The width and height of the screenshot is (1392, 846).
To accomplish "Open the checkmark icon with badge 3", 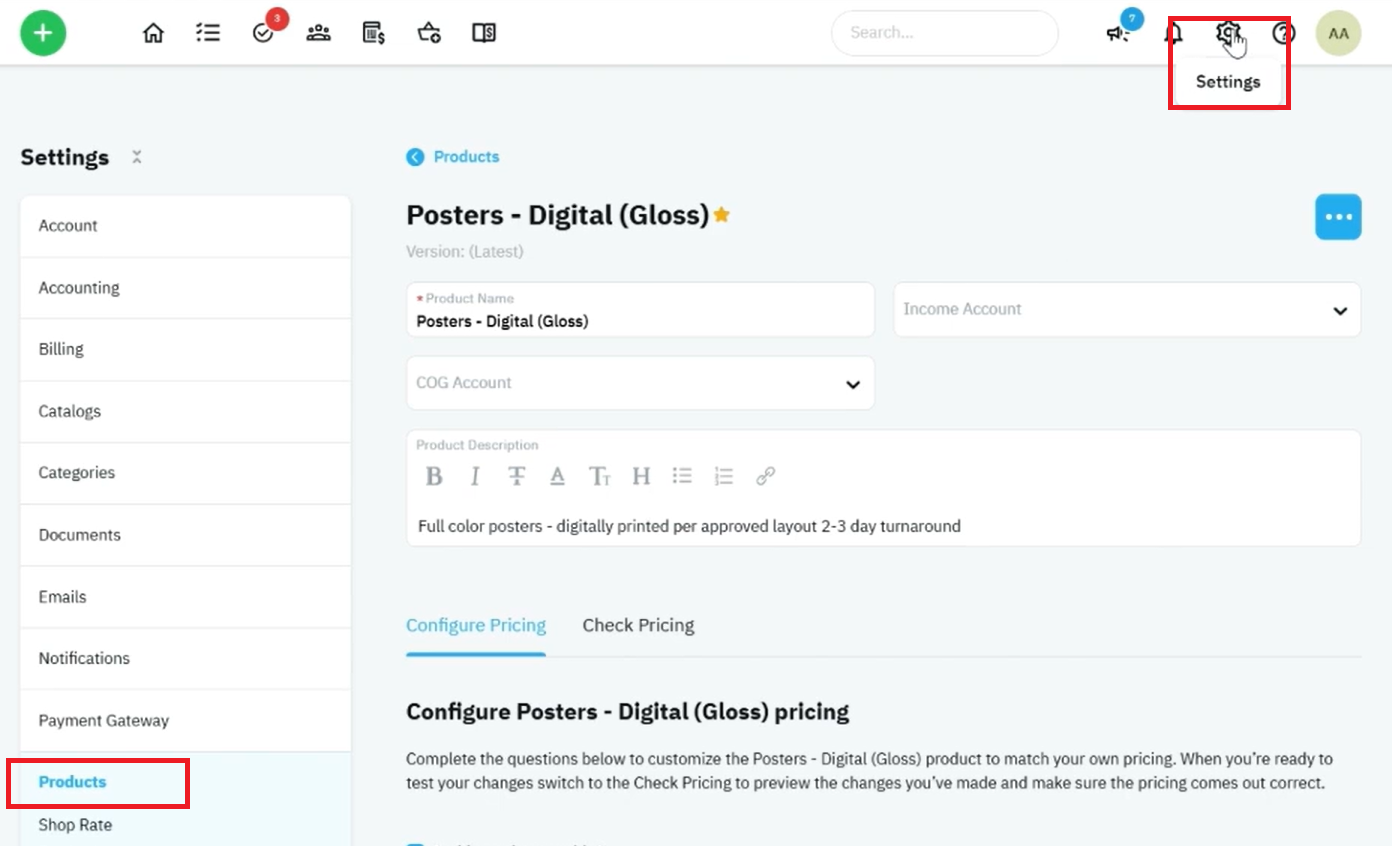I will pos(264,34).
